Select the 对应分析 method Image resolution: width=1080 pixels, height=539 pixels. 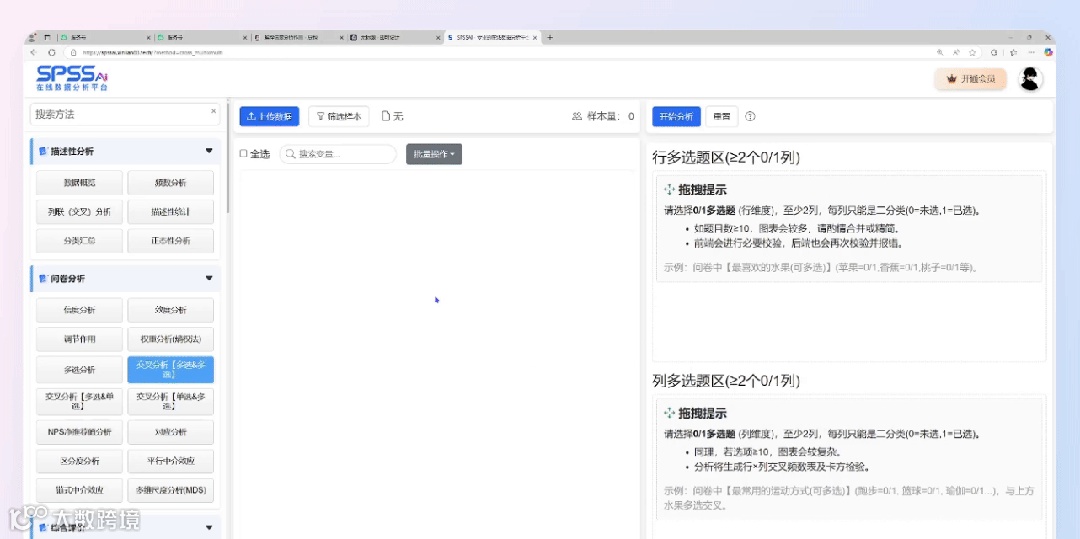[x=170, y=432]
